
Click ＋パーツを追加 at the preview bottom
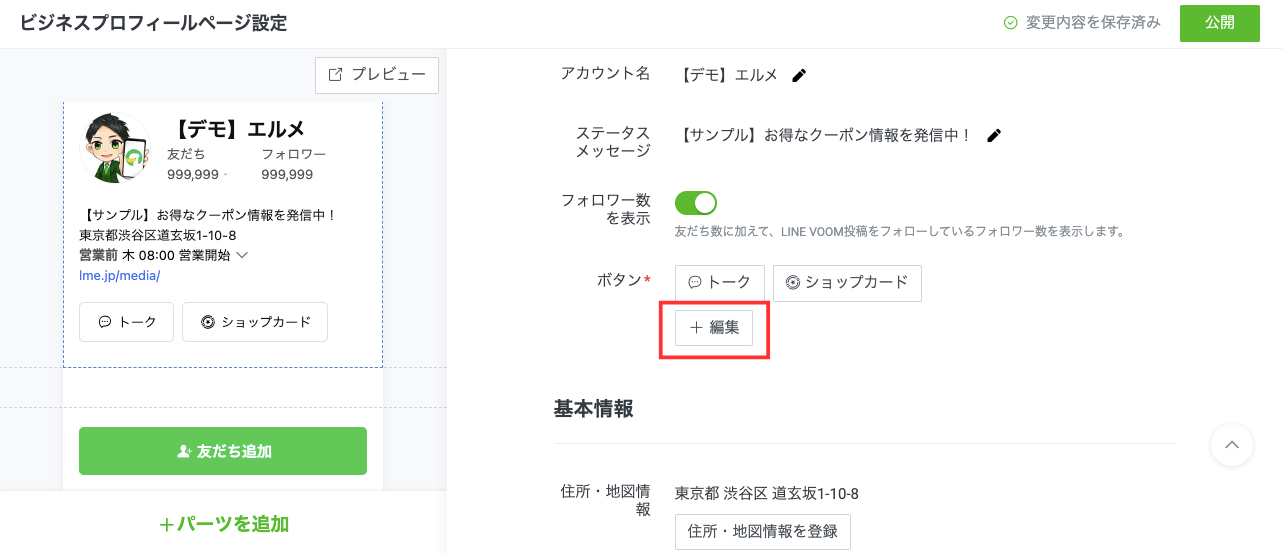tap(223, 524)
